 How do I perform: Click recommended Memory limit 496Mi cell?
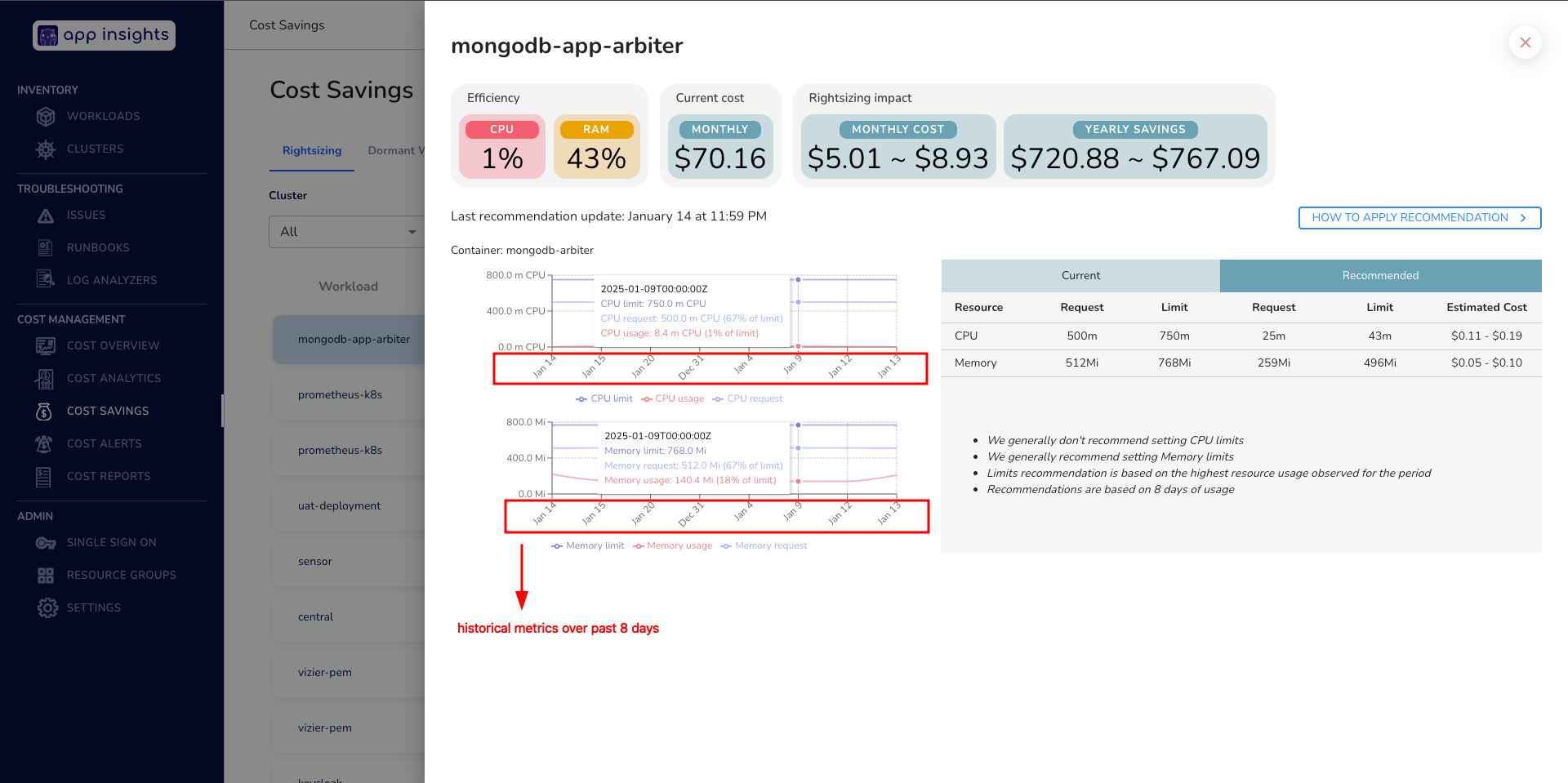point(1379,363)
